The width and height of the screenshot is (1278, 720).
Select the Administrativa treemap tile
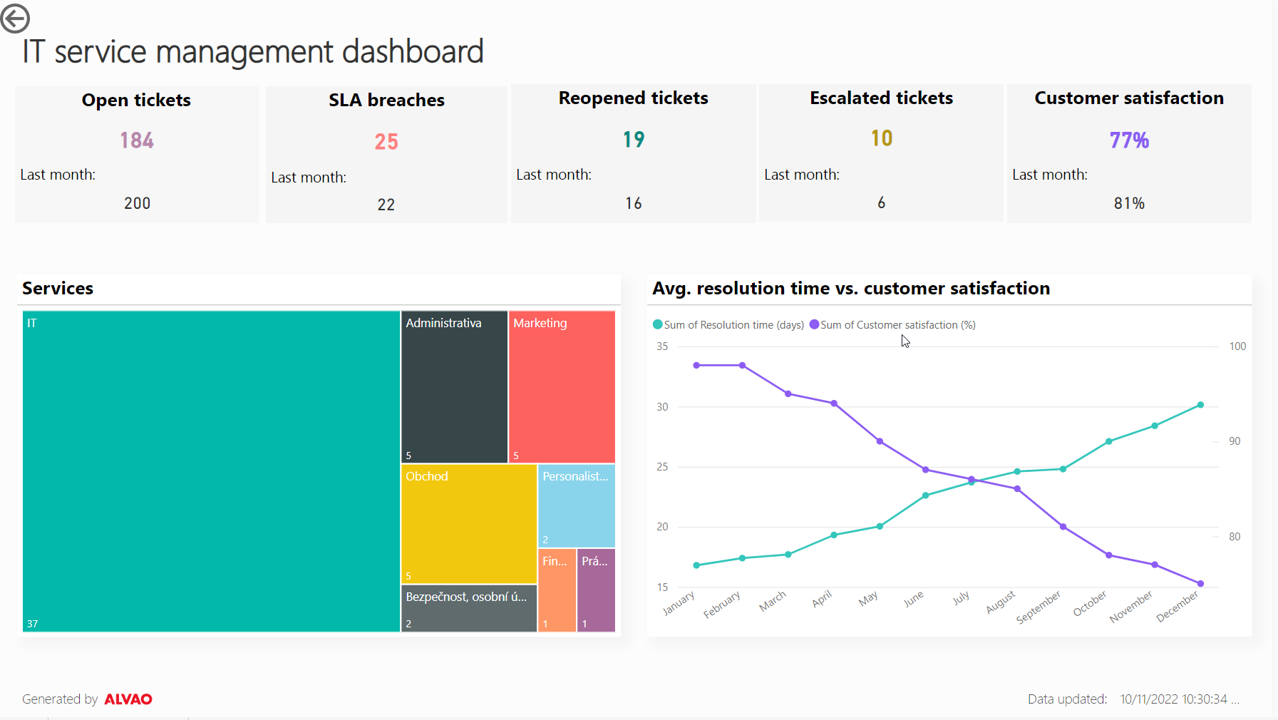point(454,387)
